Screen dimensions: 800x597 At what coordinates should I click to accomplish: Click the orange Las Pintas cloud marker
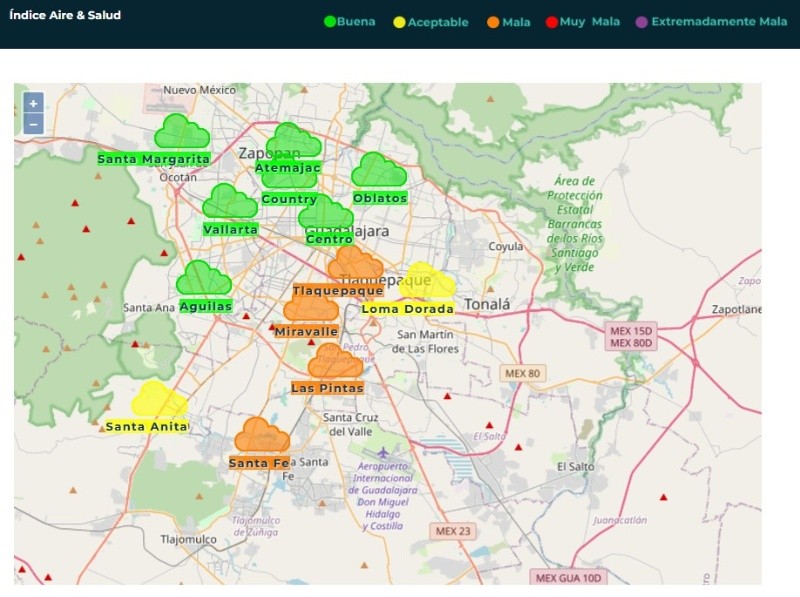pos(335,362)
